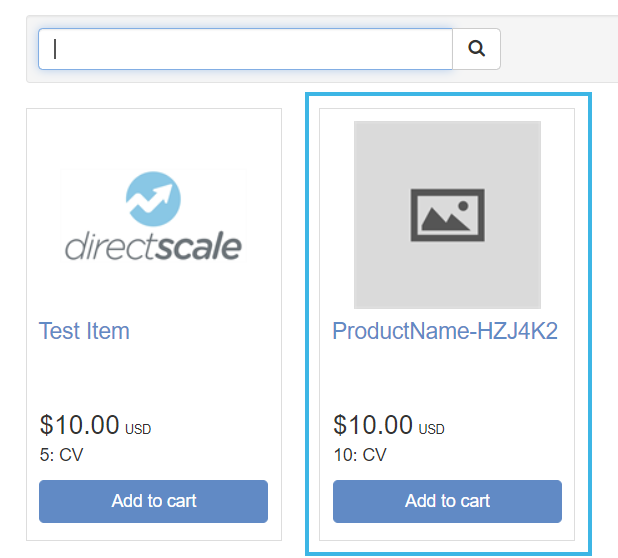Click the $10.00 price under Test Item
Viewport: 618px width, 558px height.
[x=80, y=425]
